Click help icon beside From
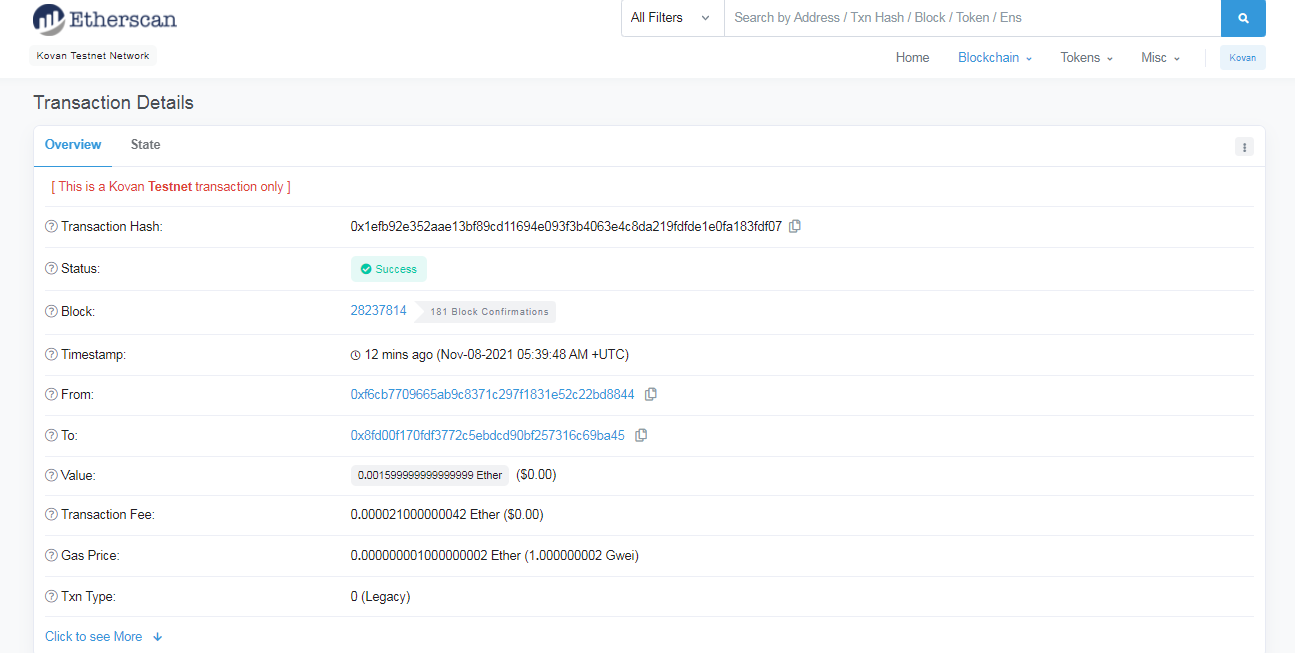 coord(51,395)
